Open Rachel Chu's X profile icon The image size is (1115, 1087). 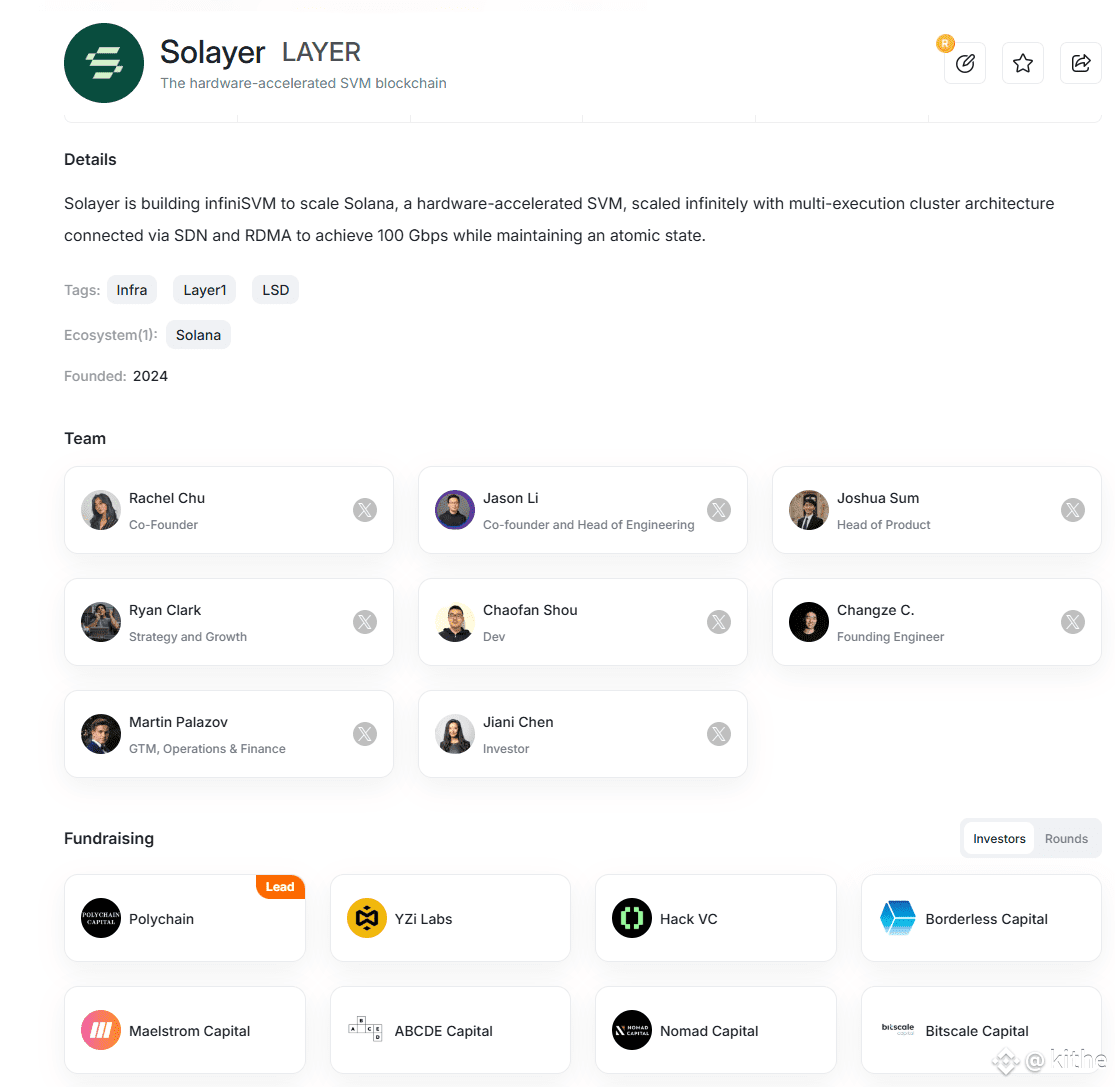coord(365,510)
